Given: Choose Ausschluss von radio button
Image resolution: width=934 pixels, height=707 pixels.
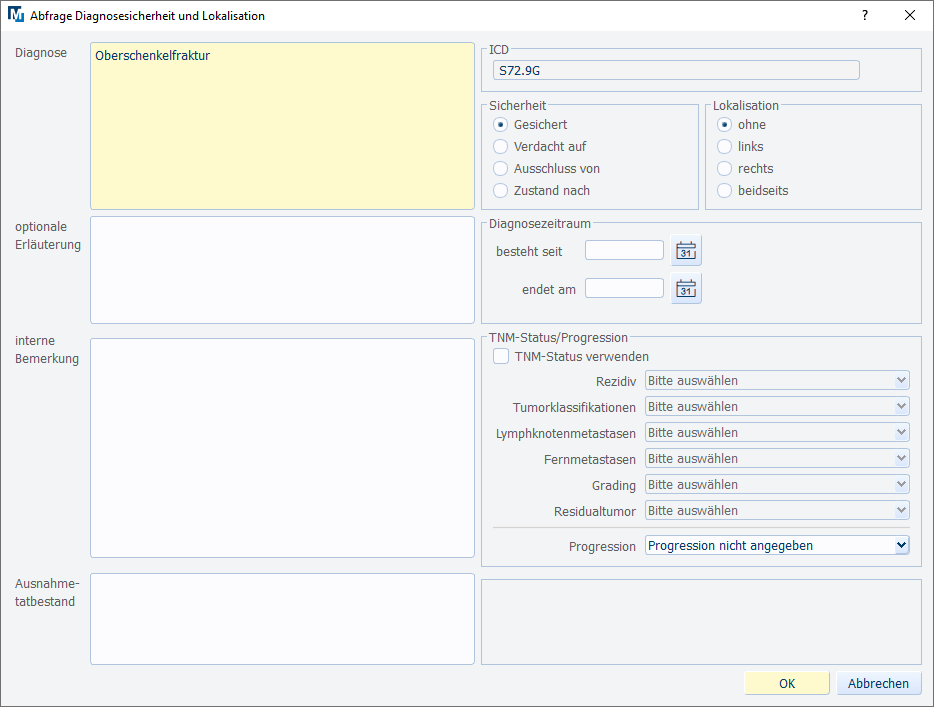Looking at the screenshot, I should pyautogui.click(x=500, y=169).
